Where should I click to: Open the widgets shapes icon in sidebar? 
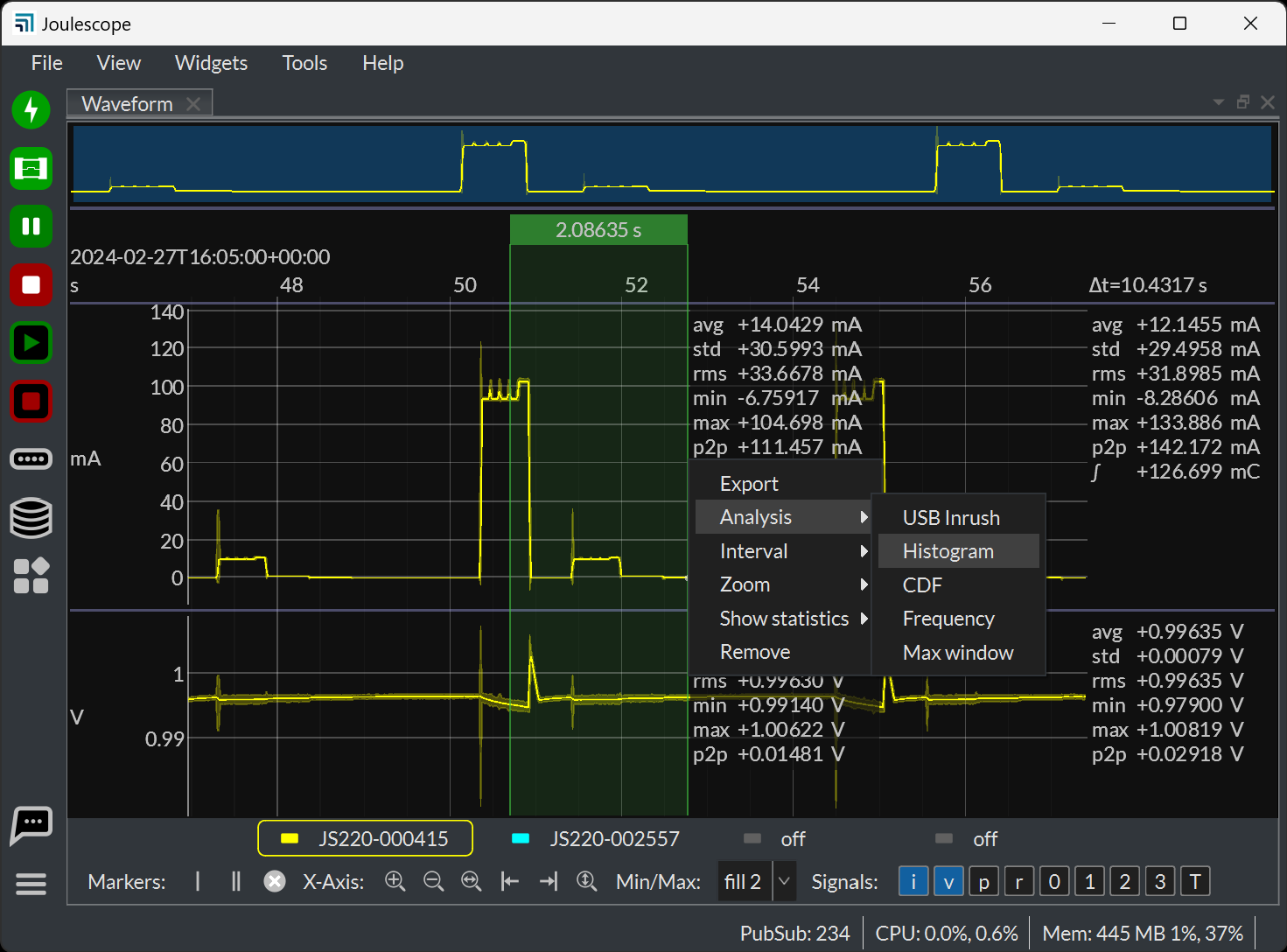click(x=31, y=576)
